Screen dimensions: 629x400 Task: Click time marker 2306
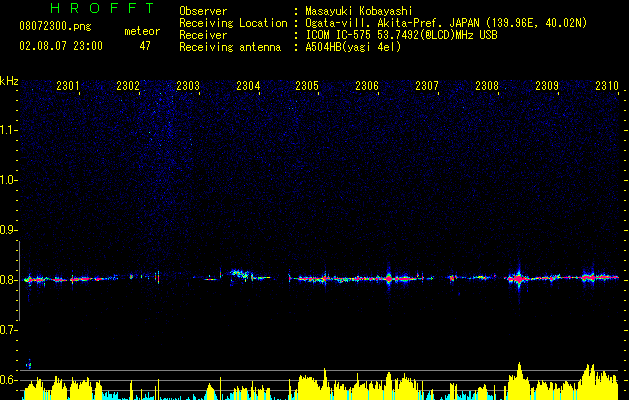[367, 86]
